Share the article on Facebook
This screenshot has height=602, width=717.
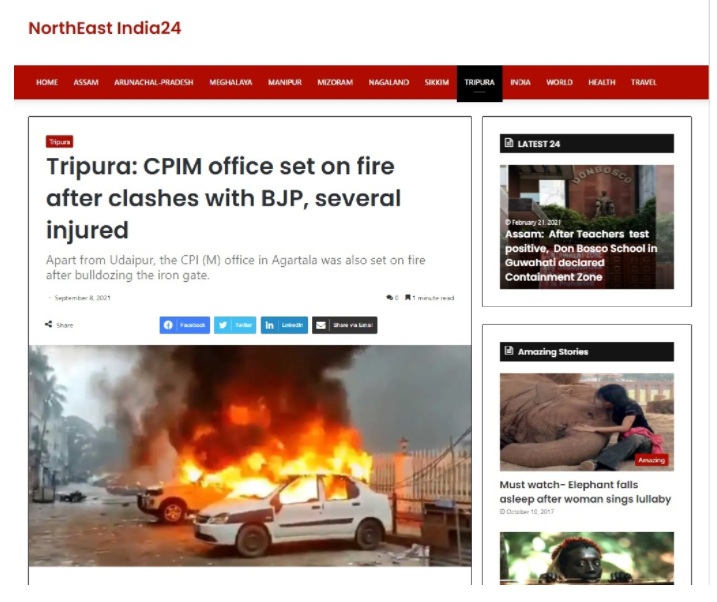tap(185, 325)
